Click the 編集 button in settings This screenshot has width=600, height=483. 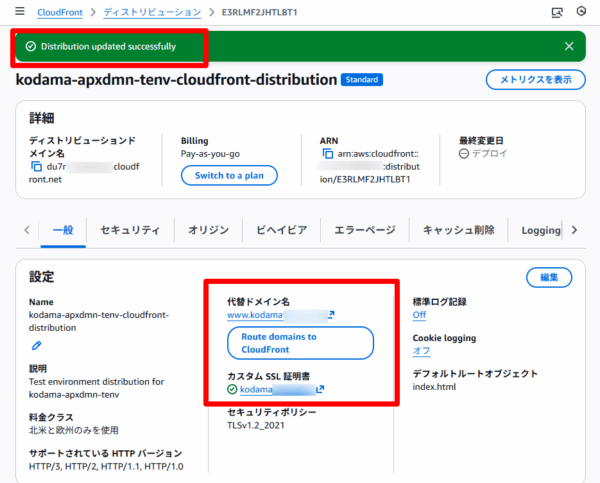[549, 277]
